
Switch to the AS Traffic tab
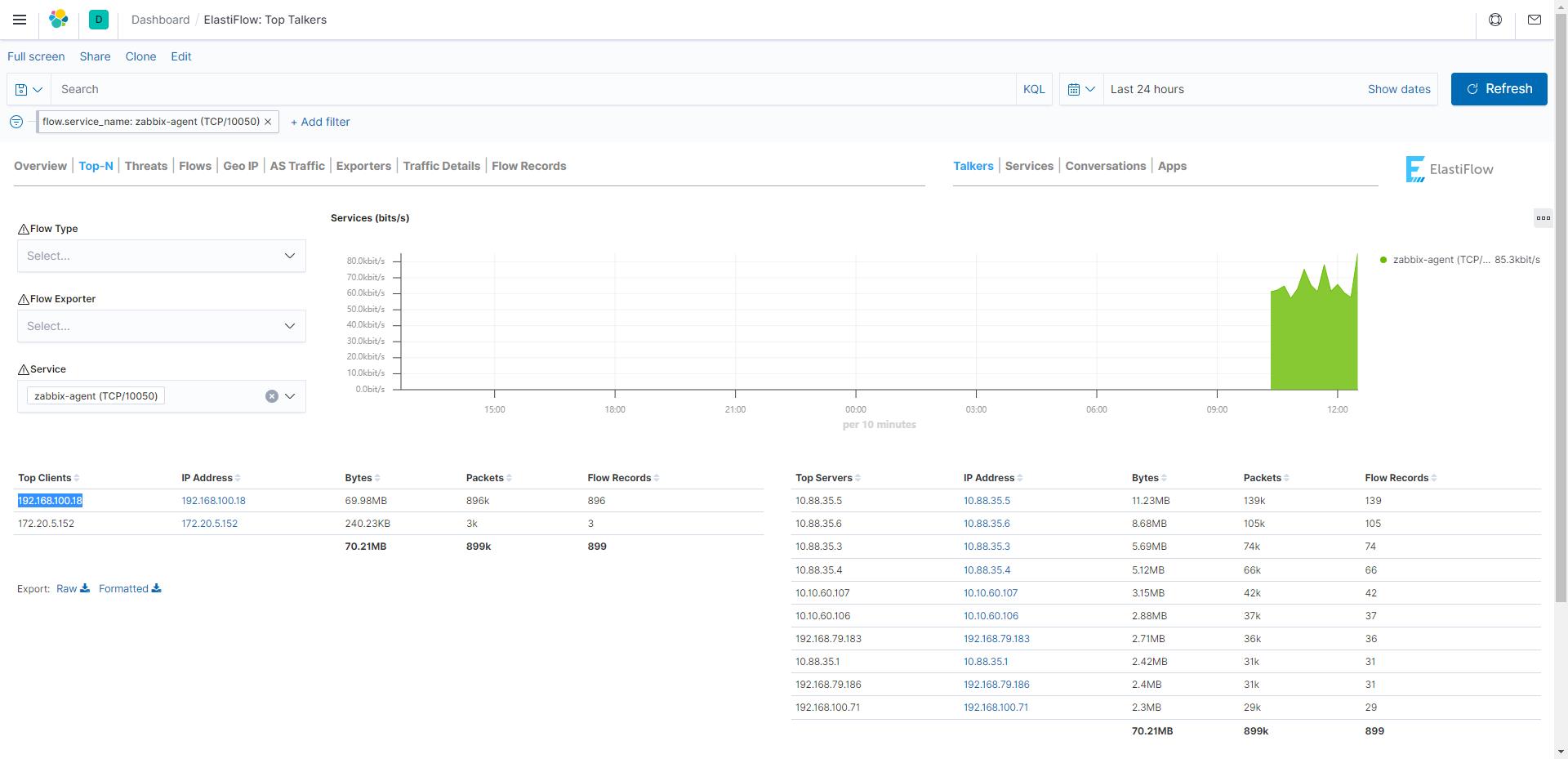coord(297,166)
